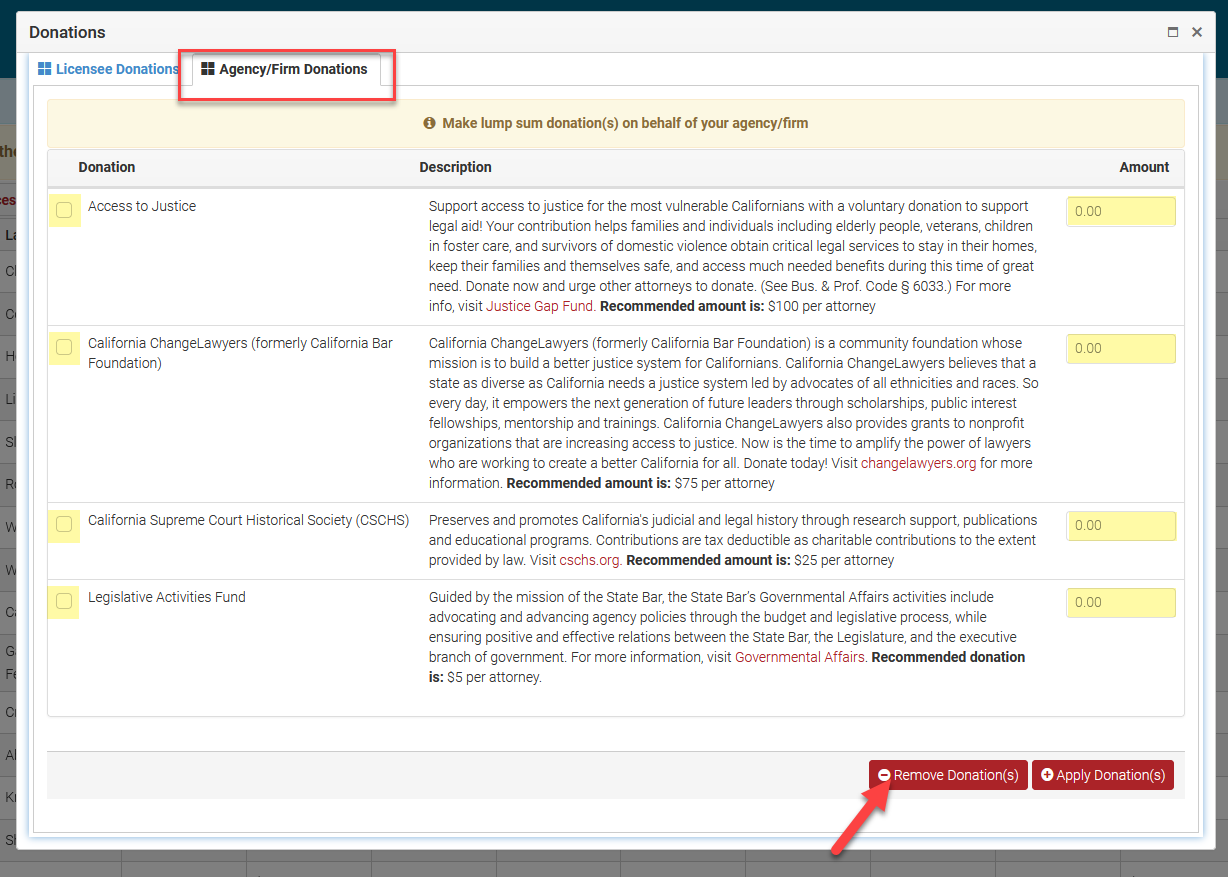Click the Amount column header
1228x877 pixels.
[x=1144, y=167]
